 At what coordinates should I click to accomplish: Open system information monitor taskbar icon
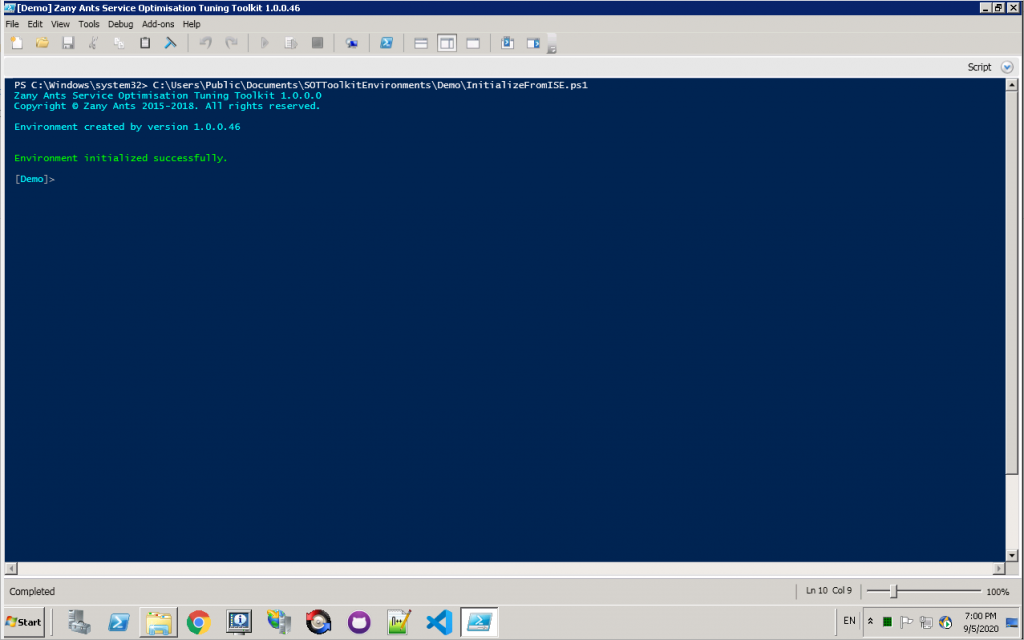point(238,622)
